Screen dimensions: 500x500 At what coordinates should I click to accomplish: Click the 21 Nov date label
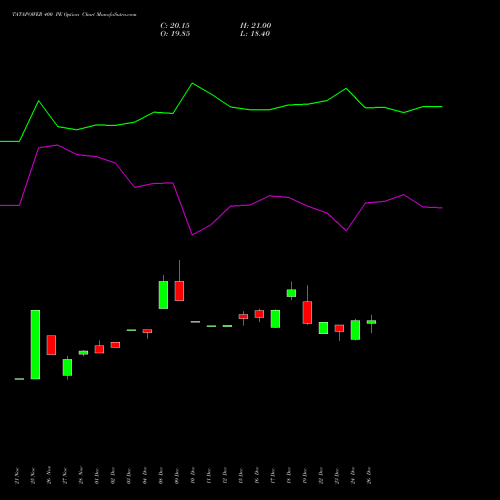point(17,475)
